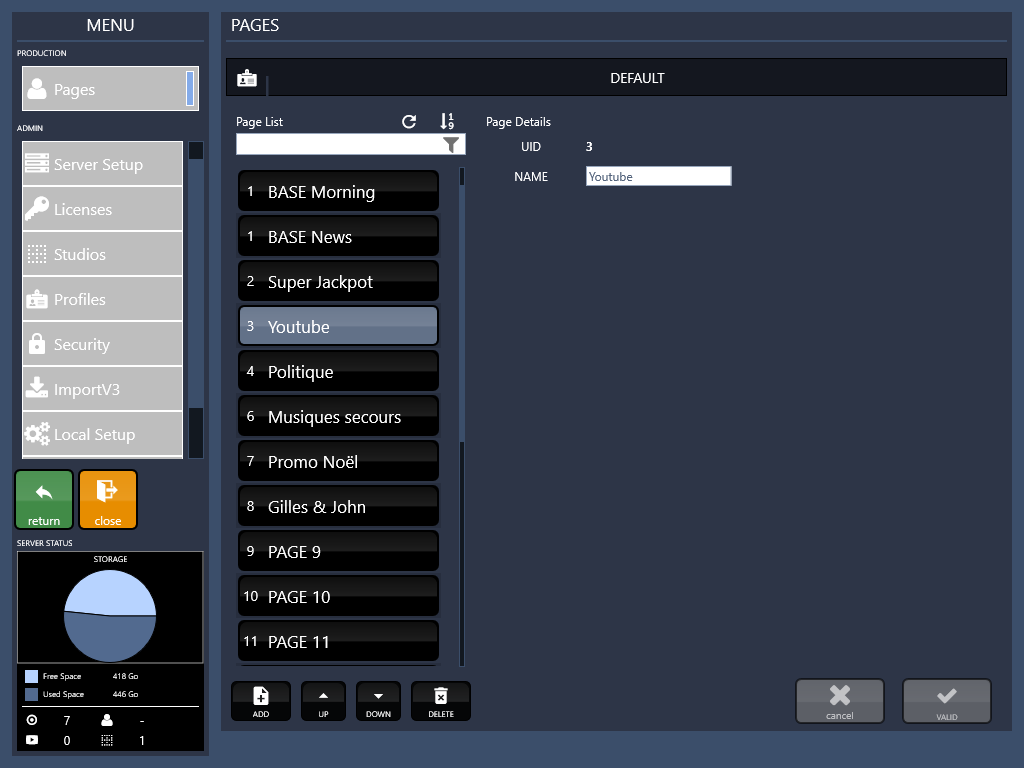The height and width of the screenshot is (768, 1024).
Task: Click the DELETE page icon
Action: click(x=440, y=701)
